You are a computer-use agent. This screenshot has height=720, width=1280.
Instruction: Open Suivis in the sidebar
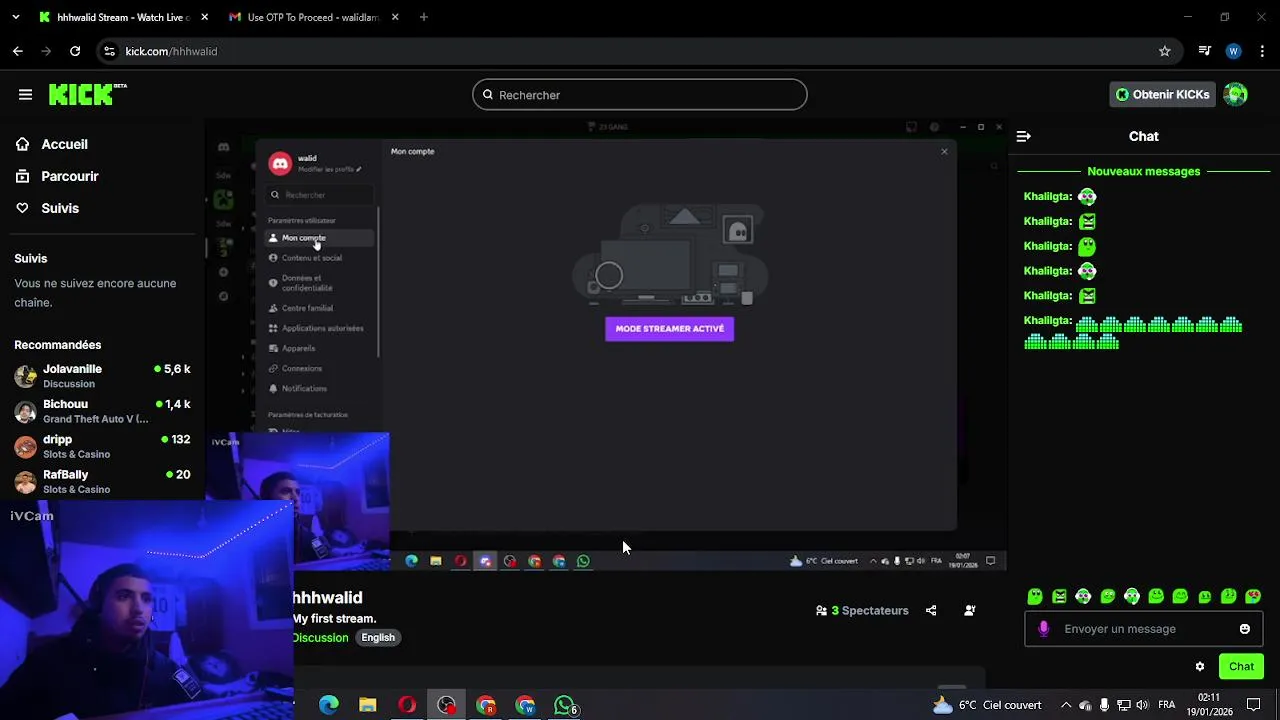[x=60, y=208]
